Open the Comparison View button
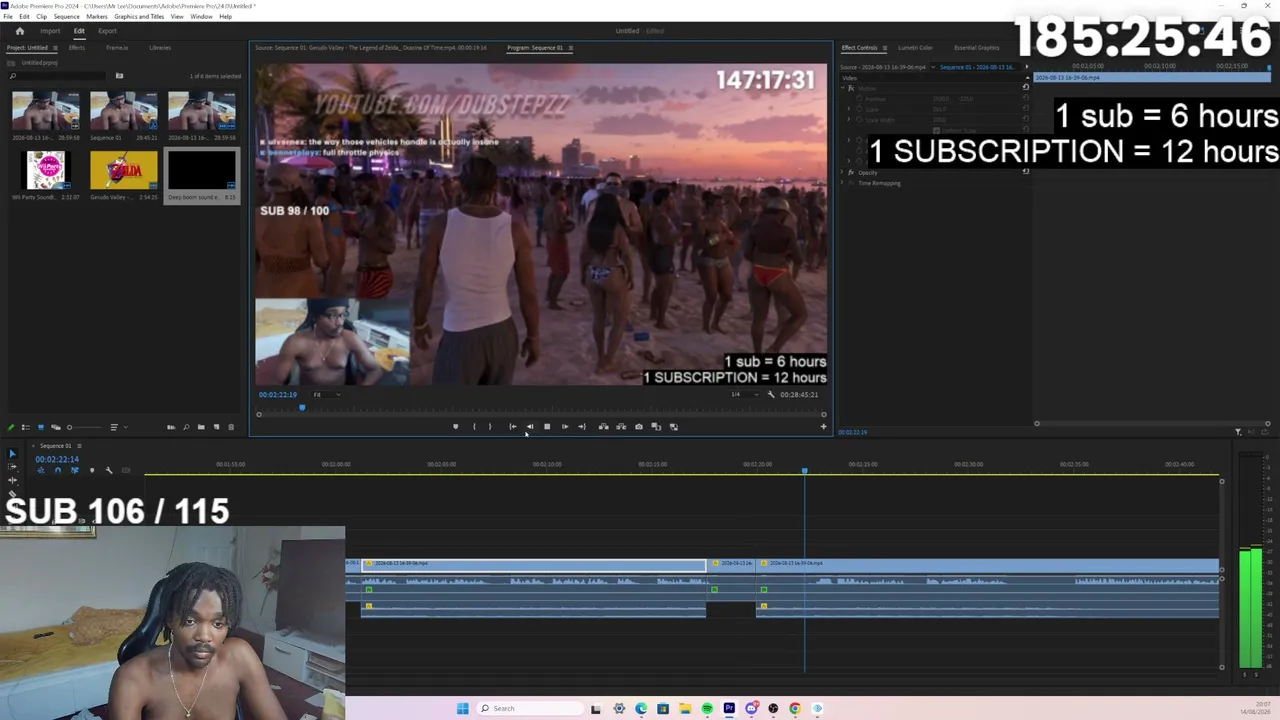1280x720 pixels. pyautogui.click(x=656, y=427)
